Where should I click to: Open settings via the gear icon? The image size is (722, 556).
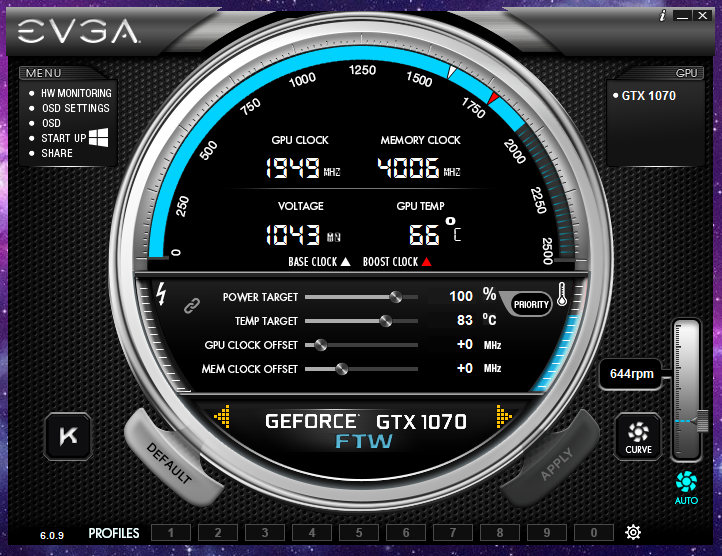pos(633,533)
